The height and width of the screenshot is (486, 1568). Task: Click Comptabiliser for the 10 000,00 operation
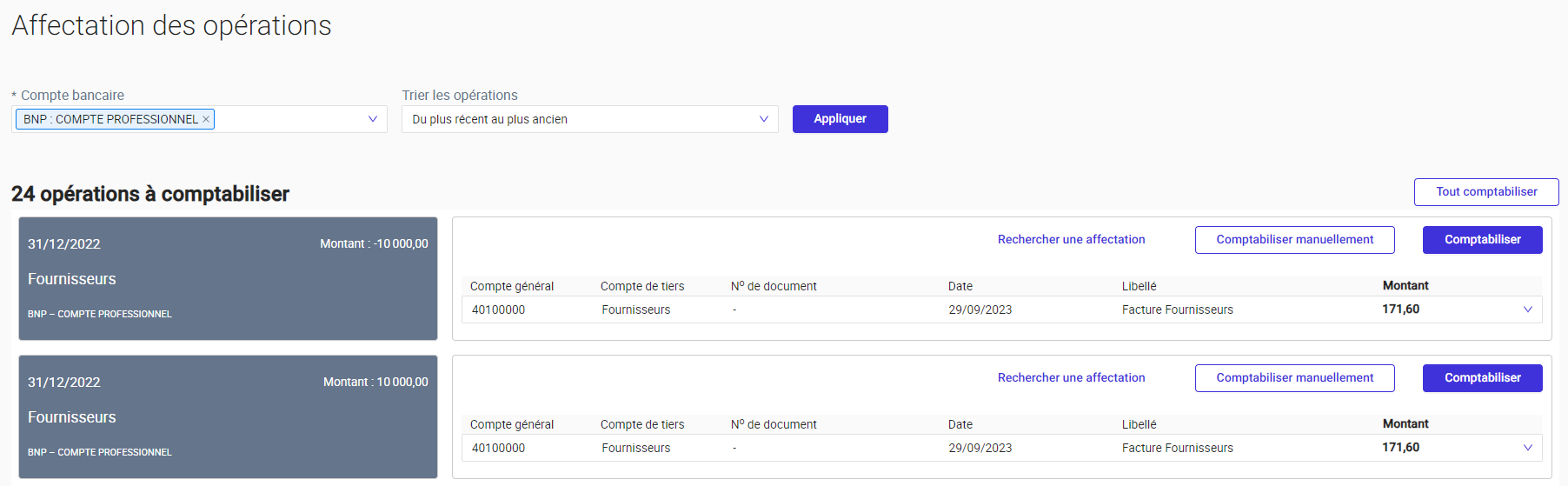click(1483, 378)
